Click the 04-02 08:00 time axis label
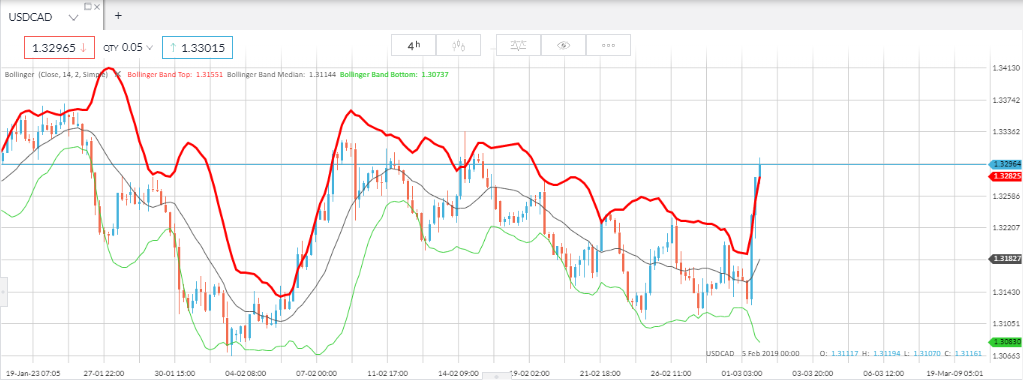The width and height of the screenshot is (1023, 380). tap(246, 373)
